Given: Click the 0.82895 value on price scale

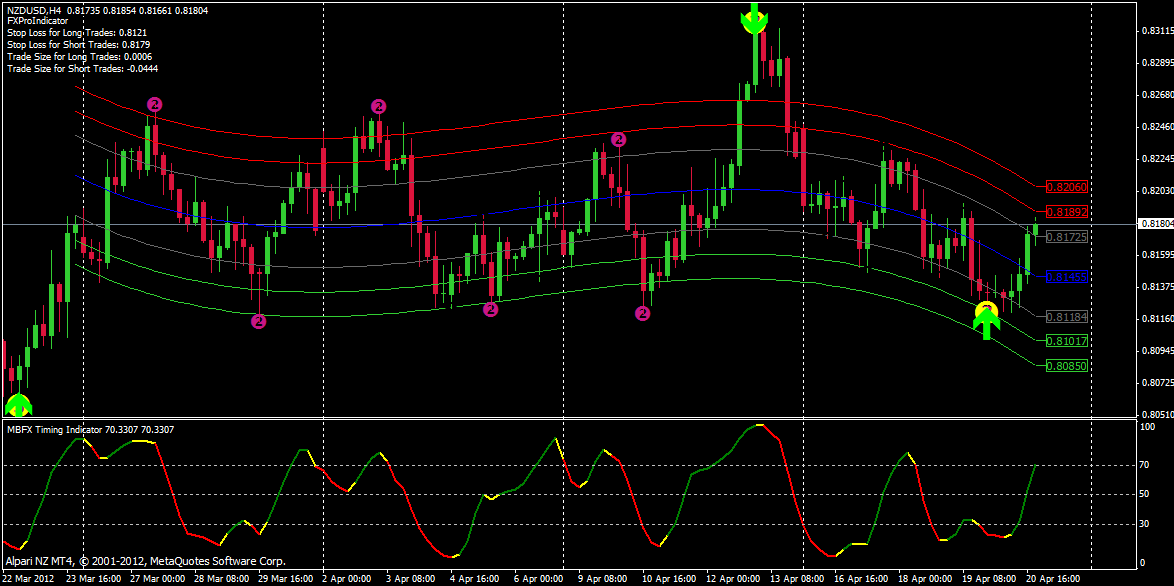Looking at the screenshot, I should (1156, 63).
